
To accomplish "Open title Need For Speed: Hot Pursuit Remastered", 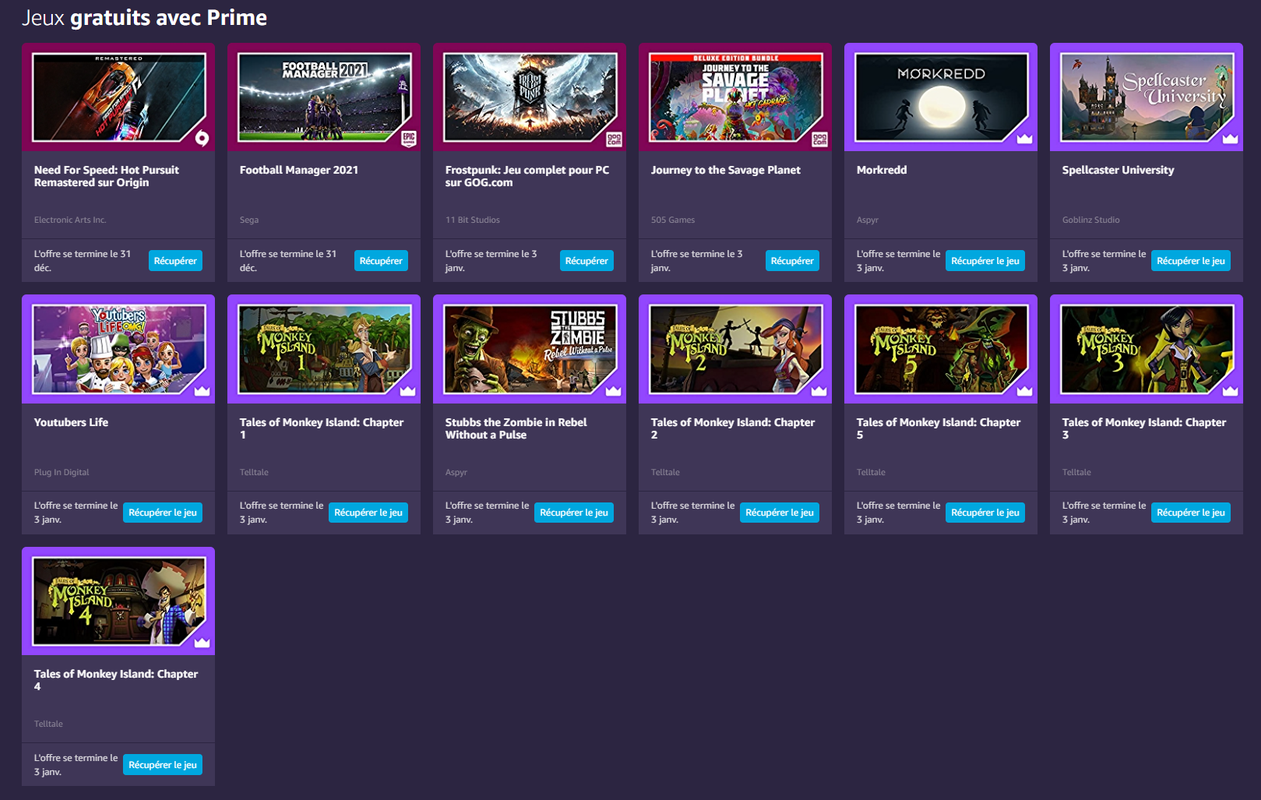I will click(x=106, y=176).
